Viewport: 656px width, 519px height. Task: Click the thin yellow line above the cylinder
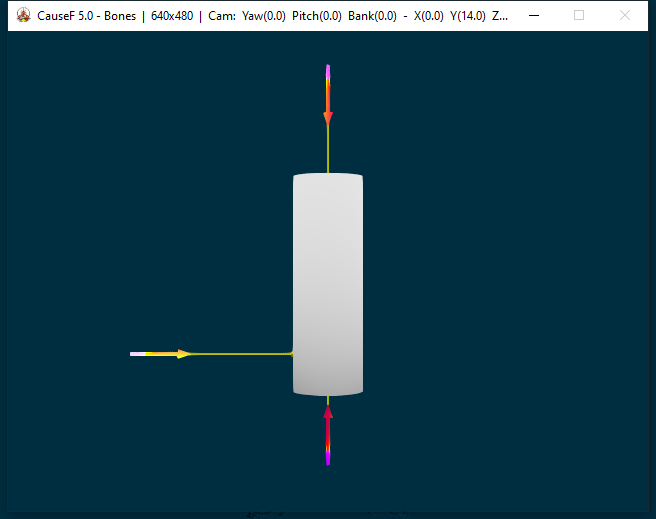tap(328, 150)
